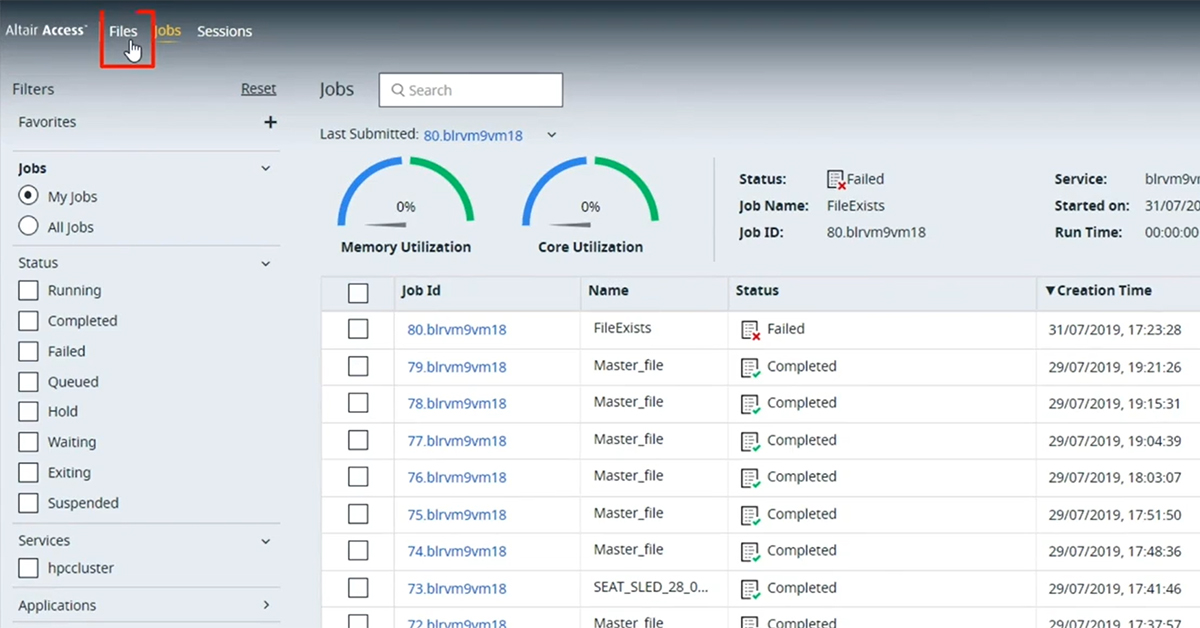Click Completed status icon for job 74
1200x628 pixels.
click(750, 552)
